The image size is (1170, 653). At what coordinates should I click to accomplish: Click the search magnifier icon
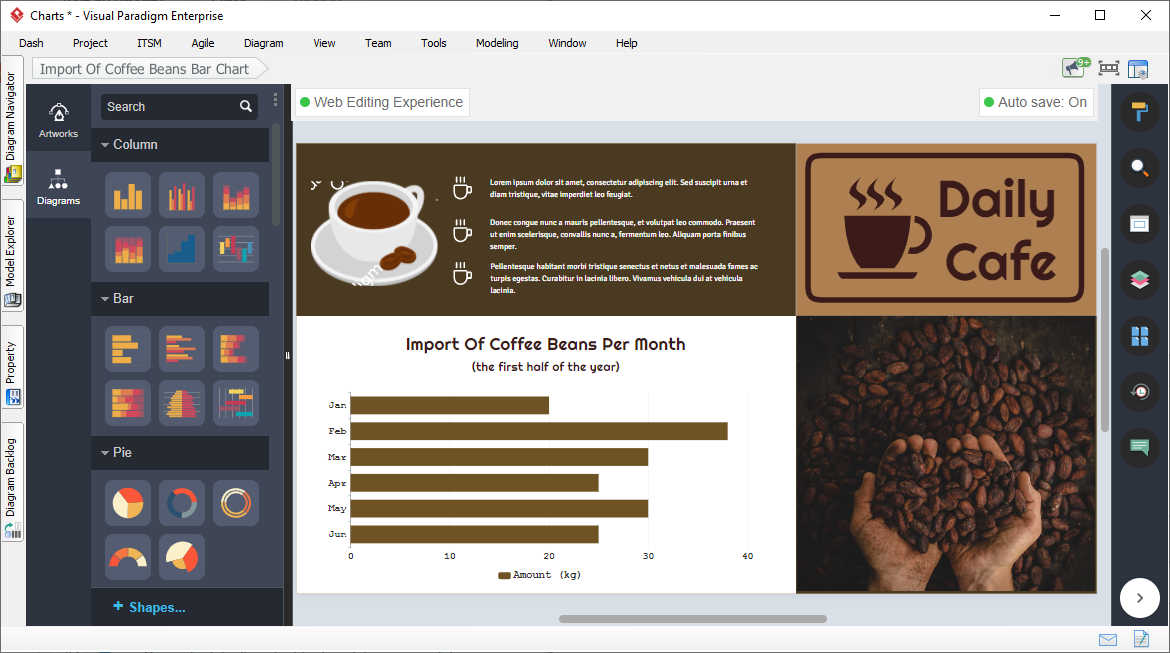(245, 107)
